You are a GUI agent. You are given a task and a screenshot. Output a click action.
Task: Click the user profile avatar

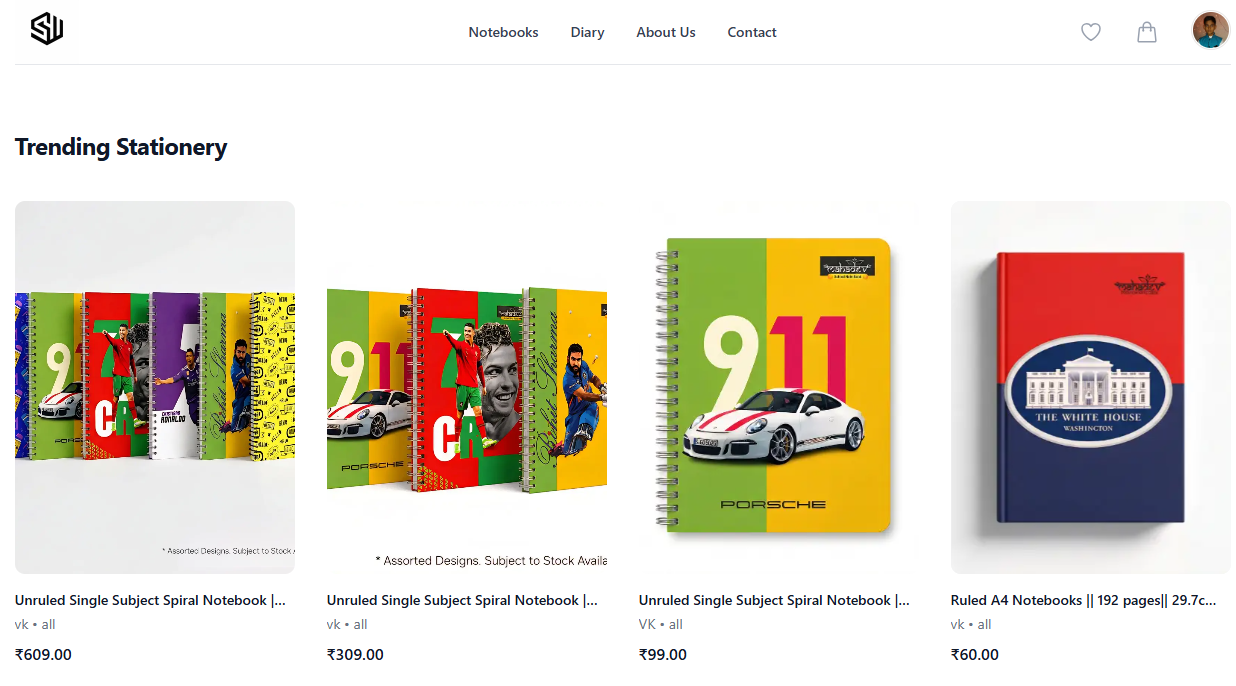coord(1210,30)
